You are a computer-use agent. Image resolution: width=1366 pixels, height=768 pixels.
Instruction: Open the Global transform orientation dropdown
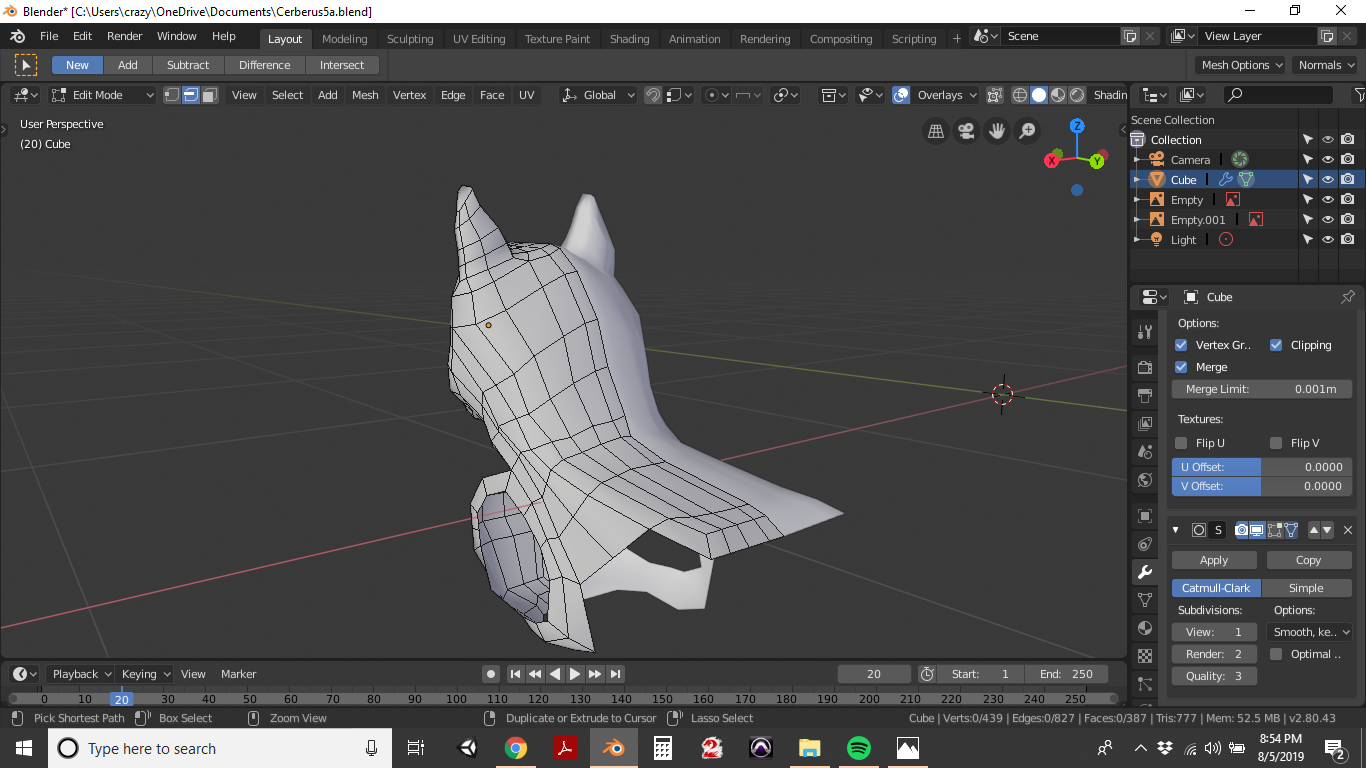[x=599, y=95]
